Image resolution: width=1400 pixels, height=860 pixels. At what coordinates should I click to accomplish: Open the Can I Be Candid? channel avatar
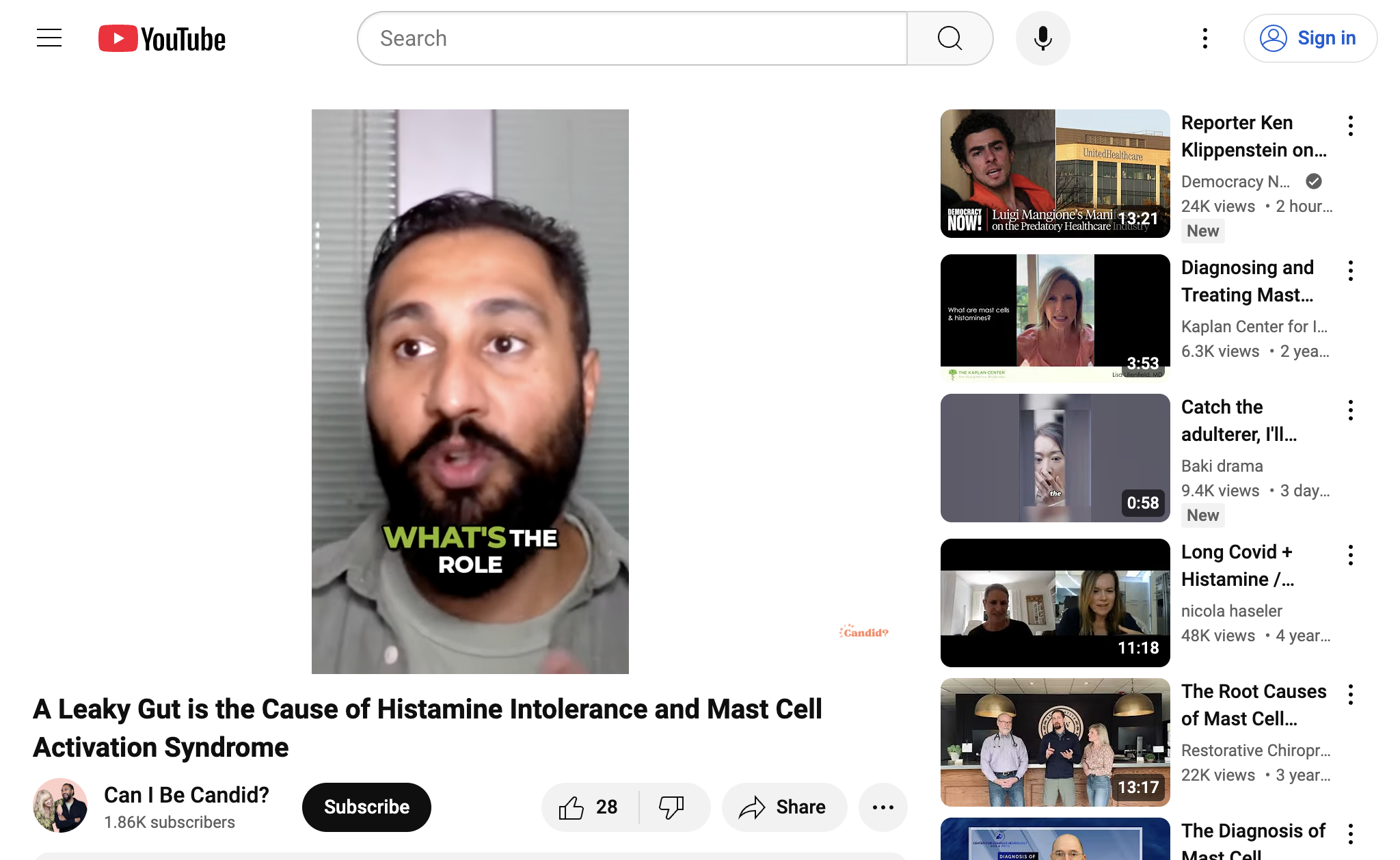(x=60, y=805)
